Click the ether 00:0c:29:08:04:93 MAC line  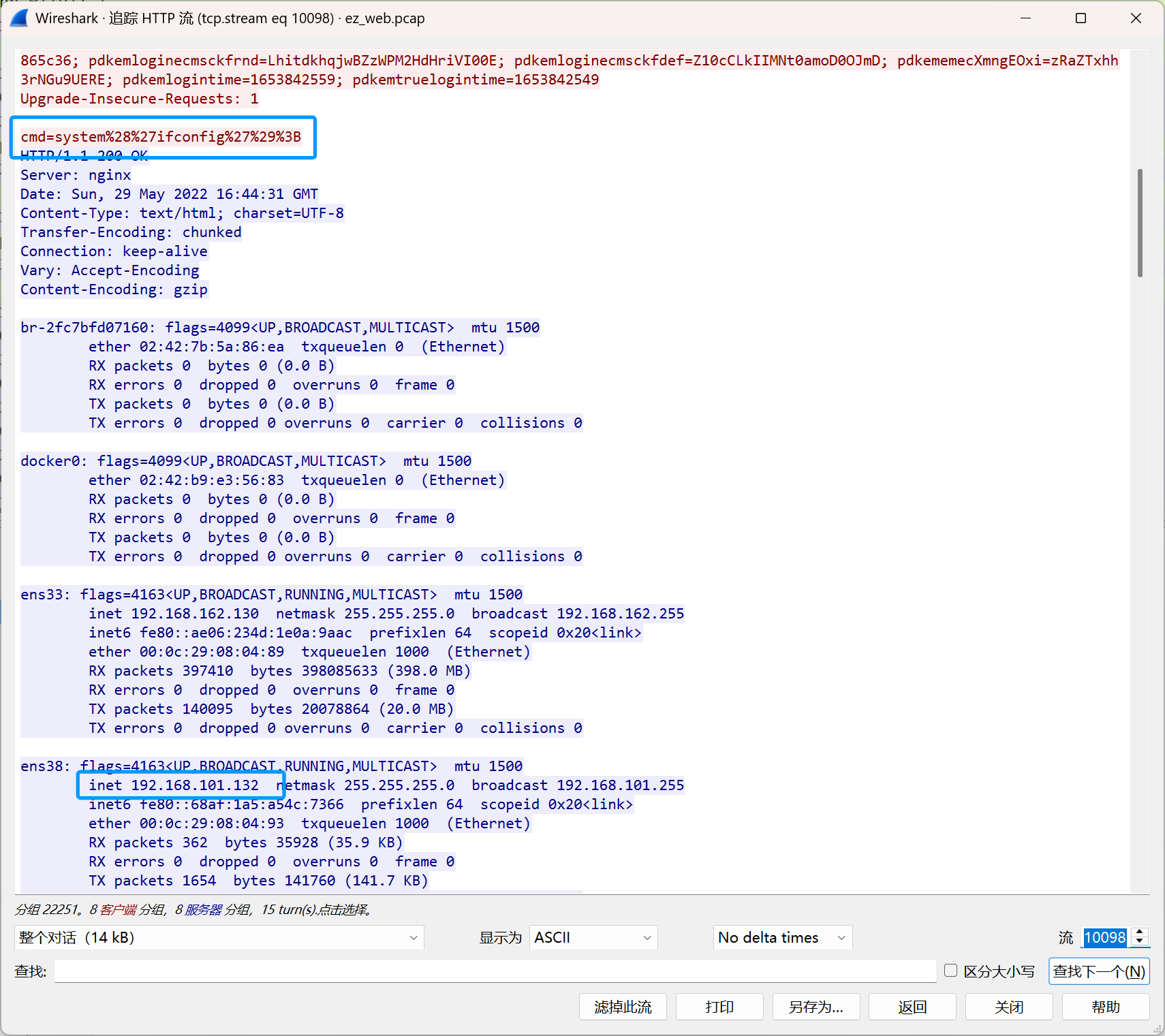[x=309, y=823]
